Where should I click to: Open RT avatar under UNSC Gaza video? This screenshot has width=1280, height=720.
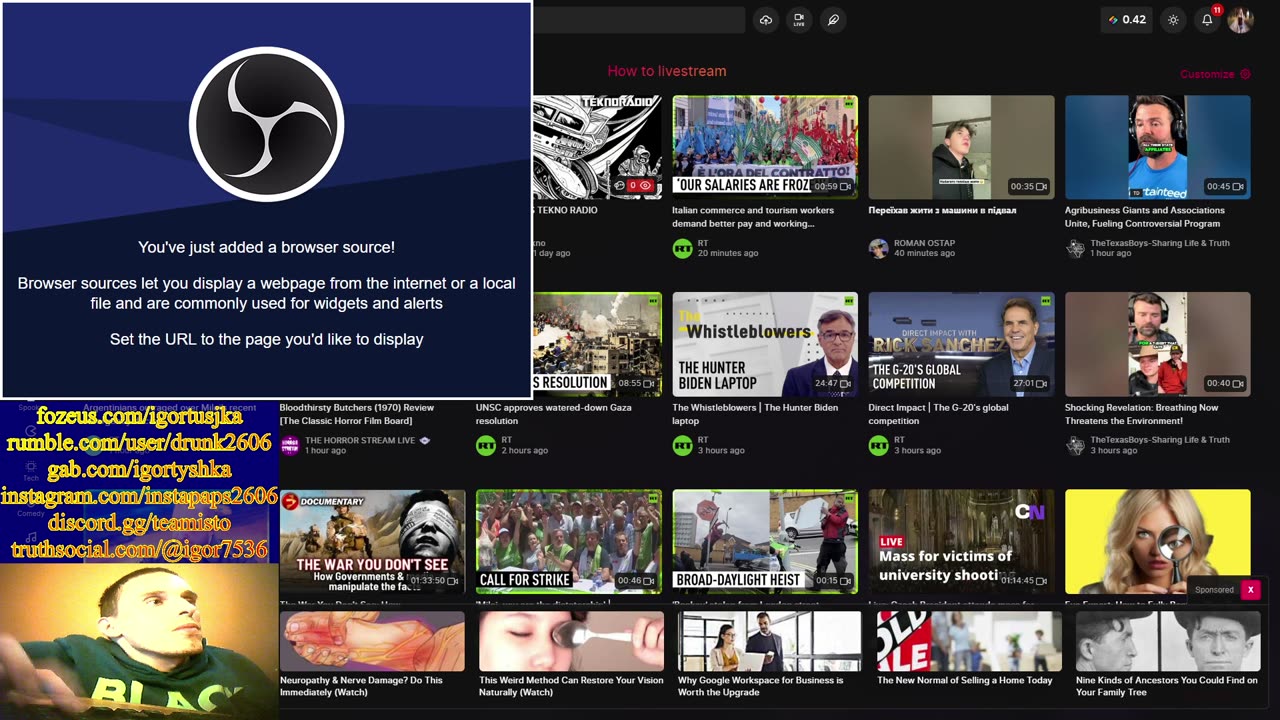coord(486,445)
